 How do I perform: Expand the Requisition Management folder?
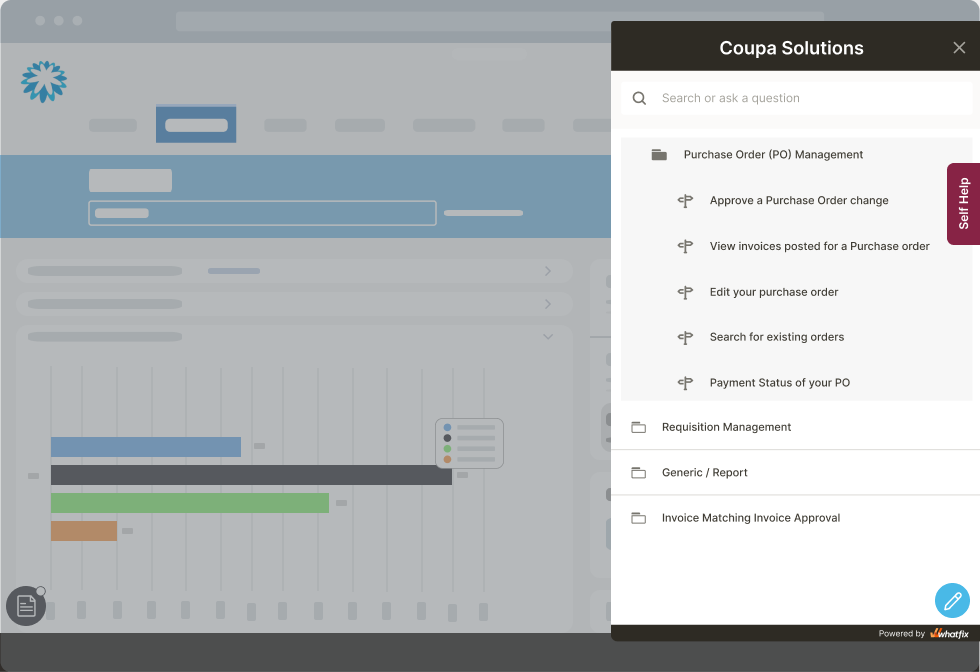[x=795, y=427]
